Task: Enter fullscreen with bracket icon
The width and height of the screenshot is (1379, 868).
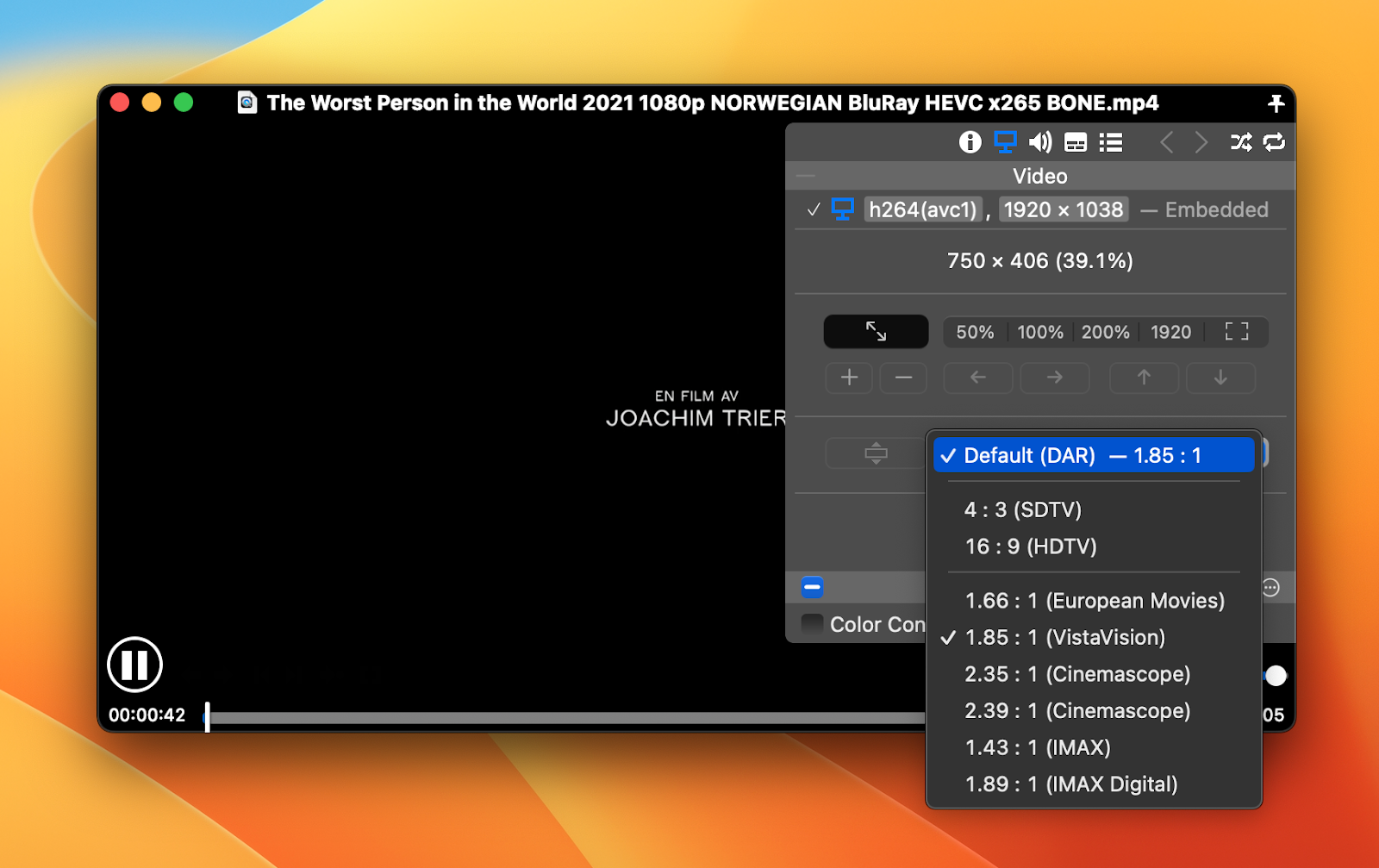Action: tap(1237, 332)
